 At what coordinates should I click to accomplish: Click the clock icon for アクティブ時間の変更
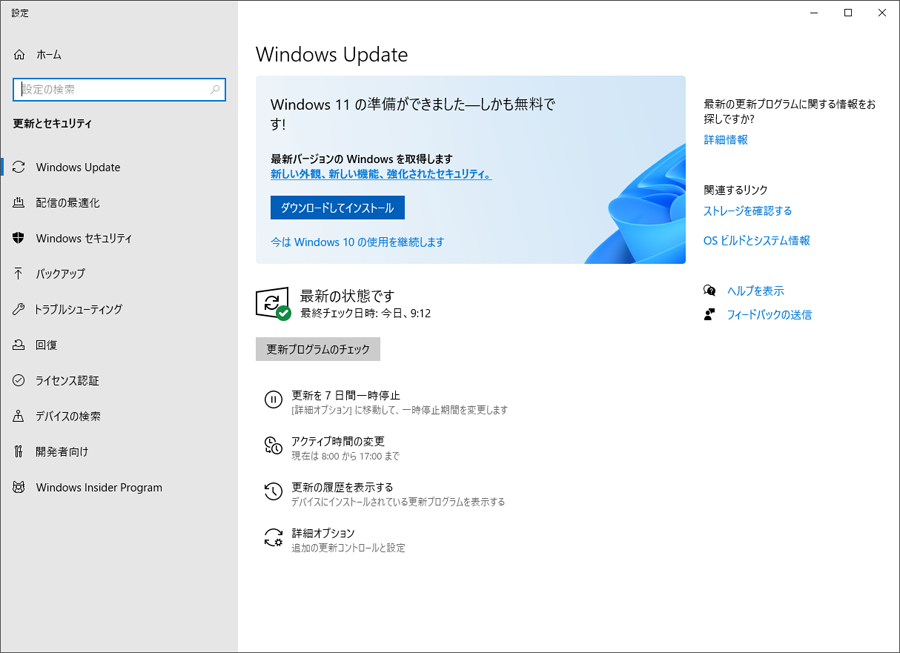click(x=273, y=445)
